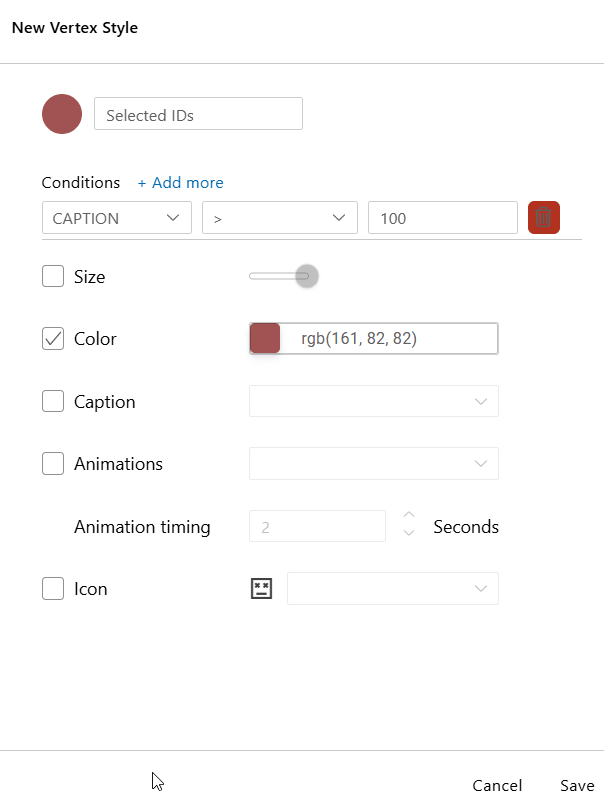This screenshot has height=803, width=604.
Task: Increase animation timing with up arrow
Action: pos(409,515)
